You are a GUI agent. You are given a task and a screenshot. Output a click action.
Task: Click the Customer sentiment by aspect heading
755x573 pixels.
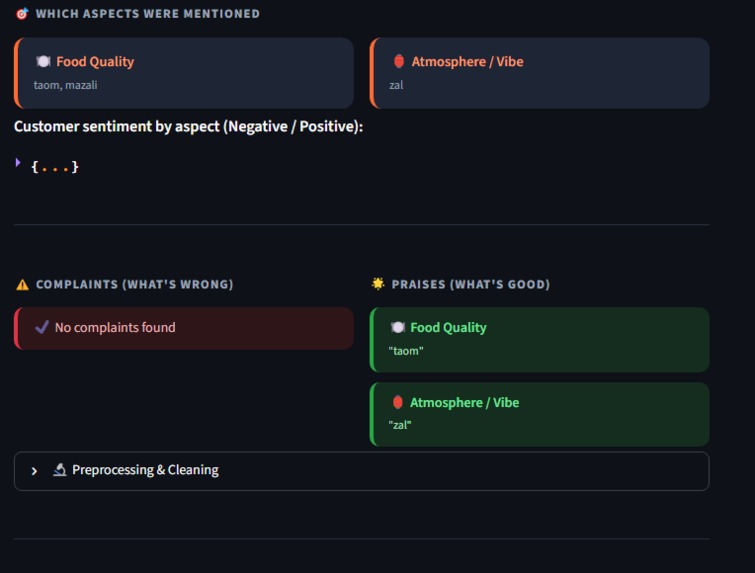(x=188, y=126)
